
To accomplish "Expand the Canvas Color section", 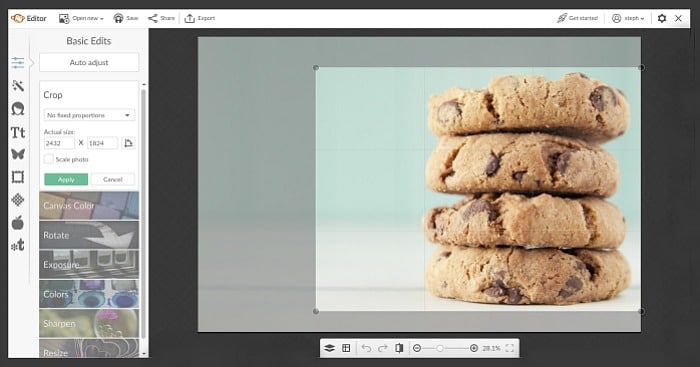I will (89, 205).
